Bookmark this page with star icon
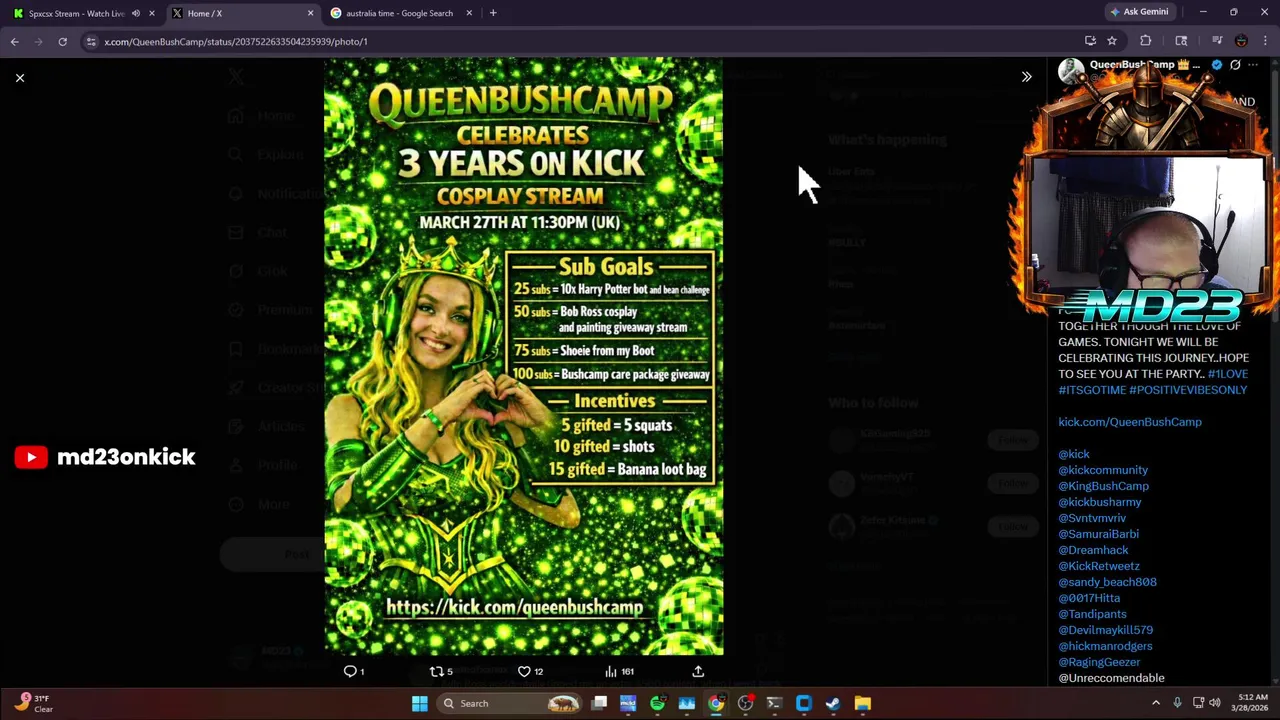The width and height of the screenshot is (1280, 720). 1111,41
